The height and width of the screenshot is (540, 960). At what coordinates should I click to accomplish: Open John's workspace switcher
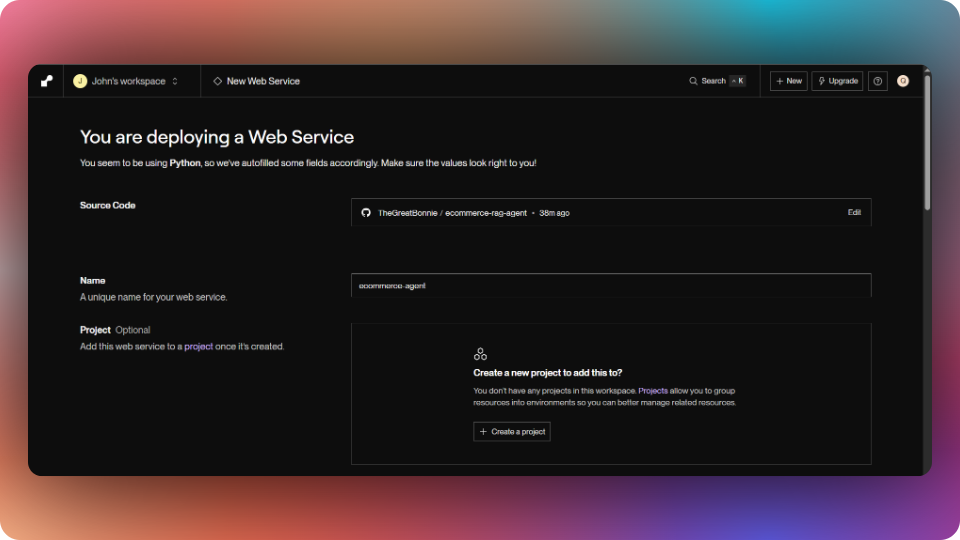(x=127, y=81)
